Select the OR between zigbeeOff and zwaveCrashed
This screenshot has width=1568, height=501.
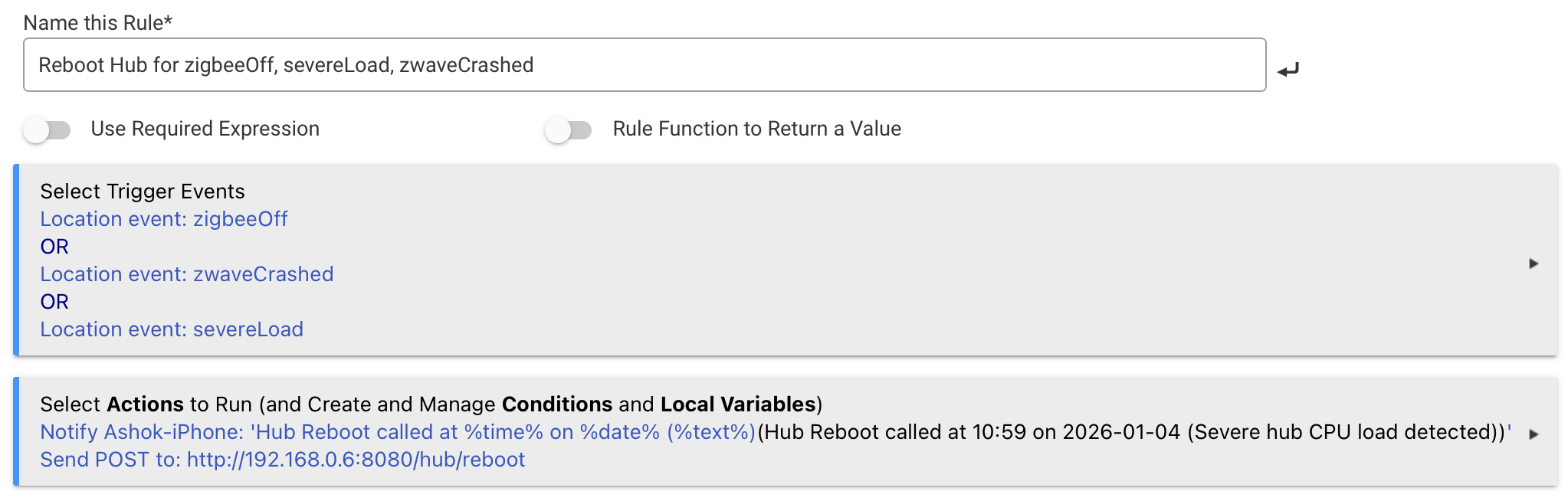pyautogui.click(x=54, y=247)
